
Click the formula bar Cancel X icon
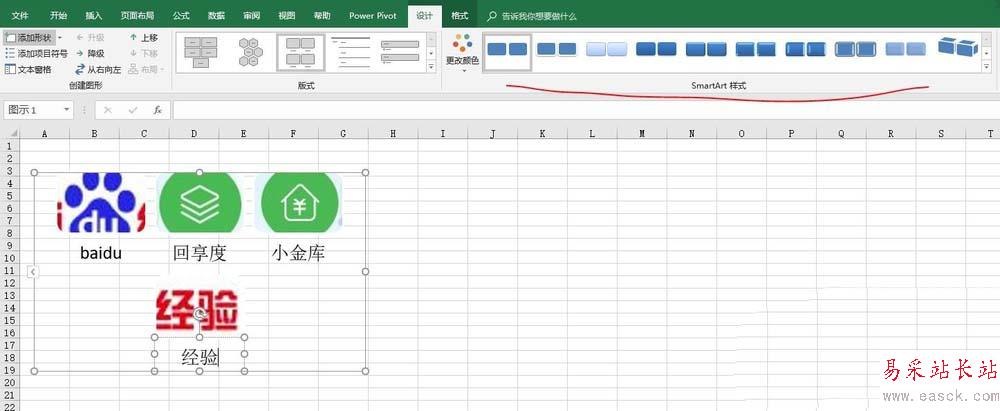(x=107, y=110)
